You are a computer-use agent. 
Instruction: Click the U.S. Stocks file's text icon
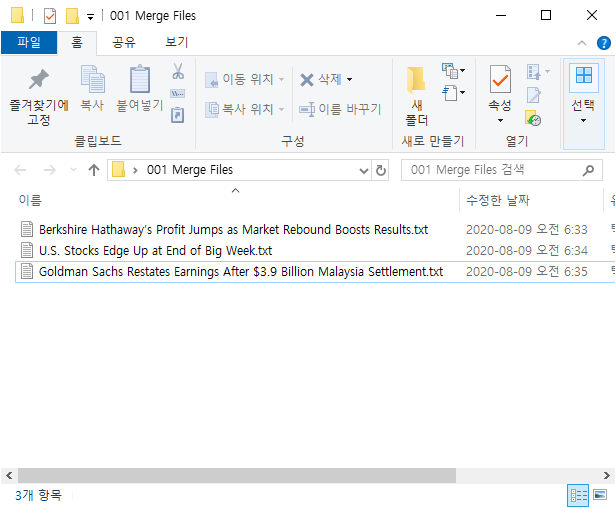[x=27, y=250]
